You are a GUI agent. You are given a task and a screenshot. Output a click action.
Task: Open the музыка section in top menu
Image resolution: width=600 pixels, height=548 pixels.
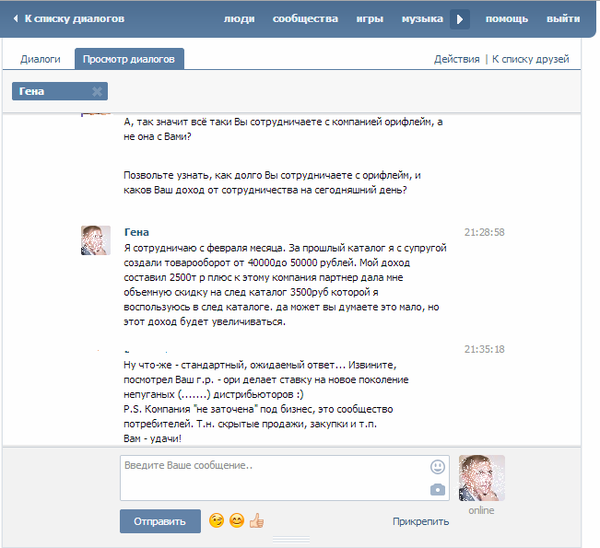point(422,19)
